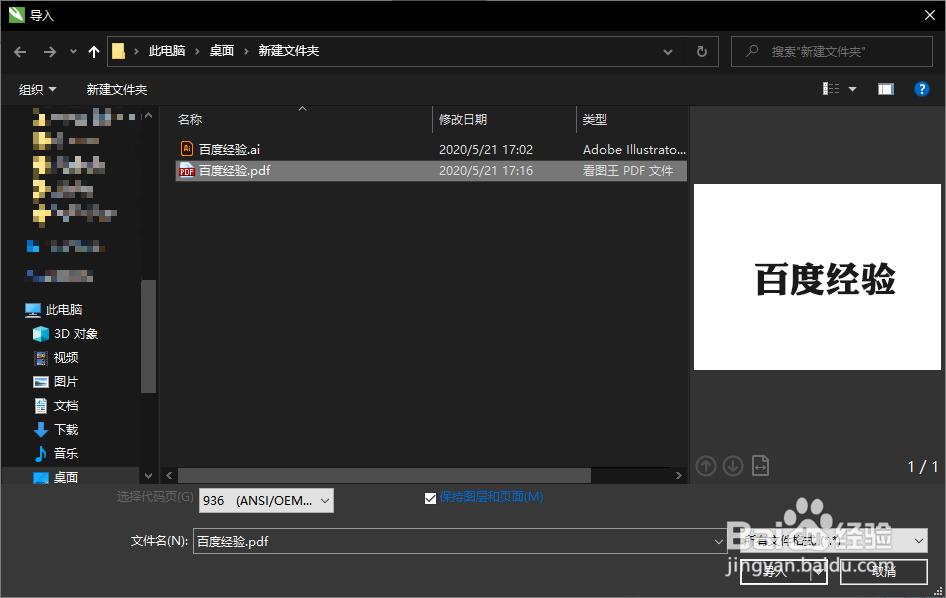
Task: Click the previous page arrow in preview
Action: tap(705, 465)
